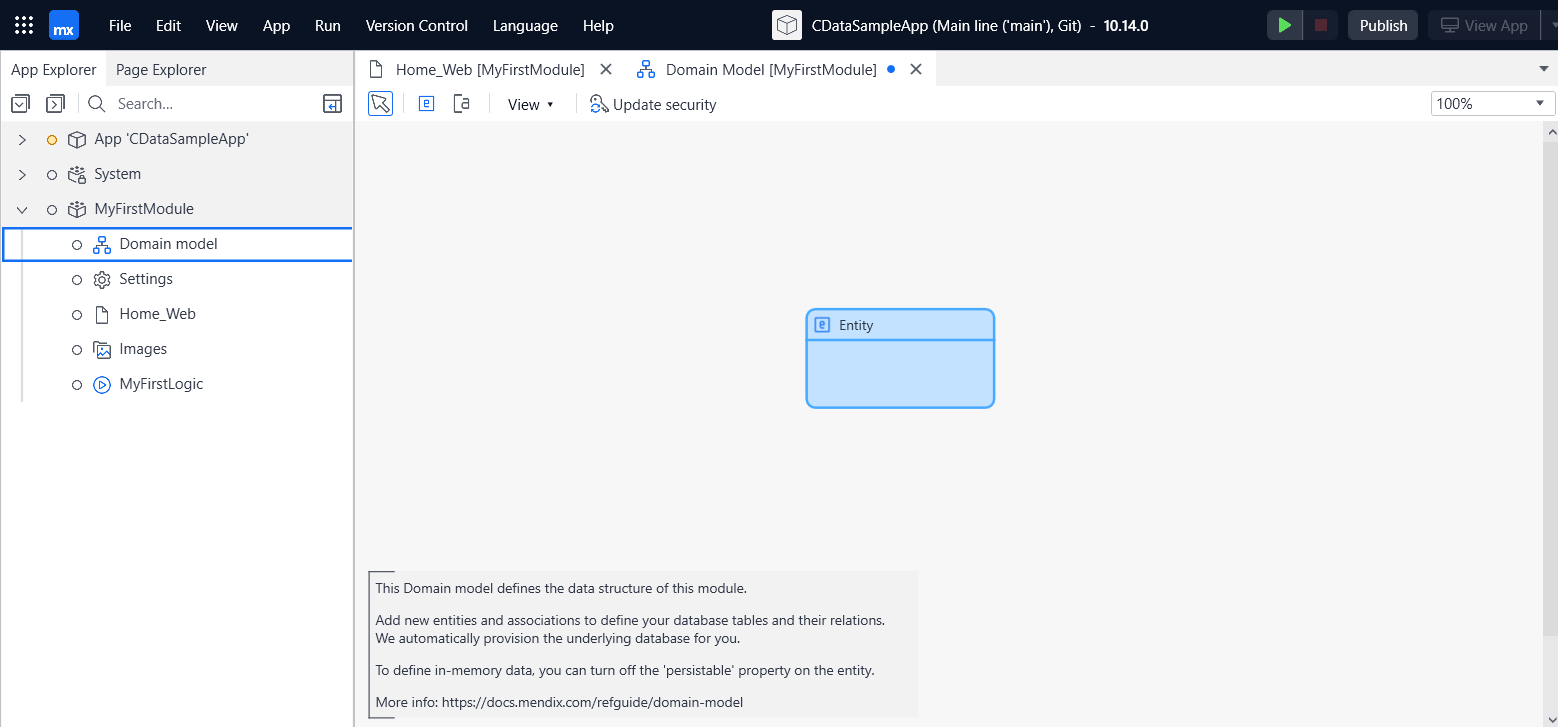Run the app with green play button
The image size is (1558, 727).
(x=1285, y=25)
